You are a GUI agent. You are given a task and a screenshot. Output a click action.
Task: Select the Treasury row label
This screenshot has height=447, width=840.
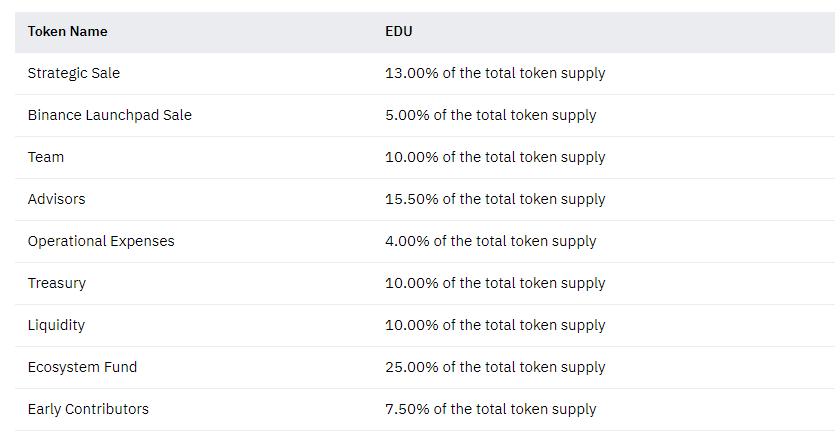tap(57, 283)
